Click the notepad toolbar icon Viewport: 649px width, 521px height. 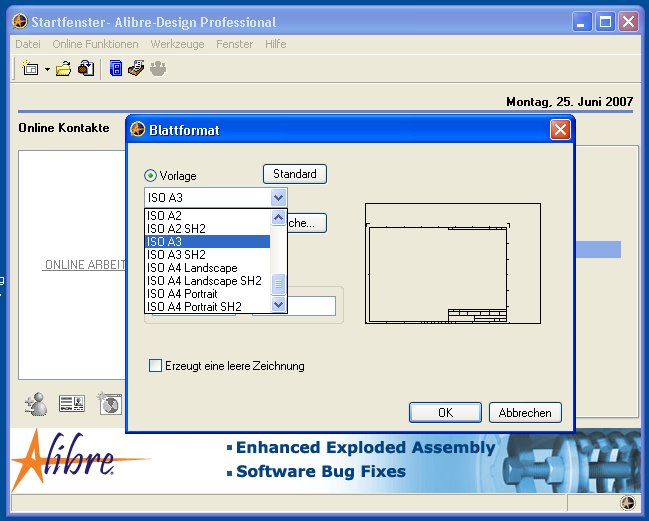pyautogui.click(x=136, y=68)
